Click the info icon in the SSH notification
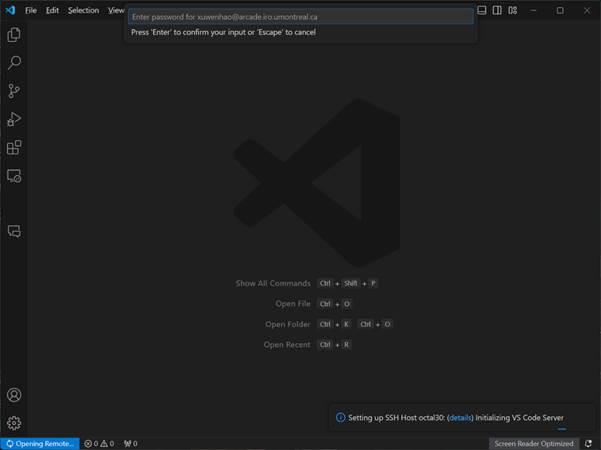Viewport: 601px width, 450px height. pos(340,417)
